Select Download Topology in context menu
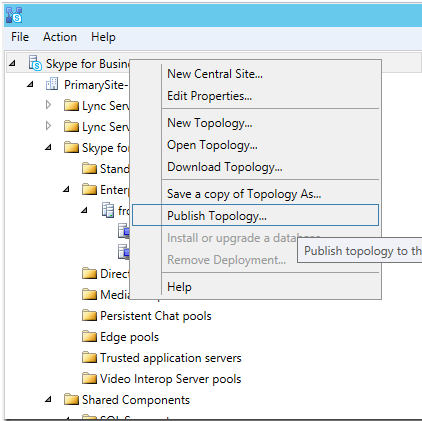 (255, 167)
